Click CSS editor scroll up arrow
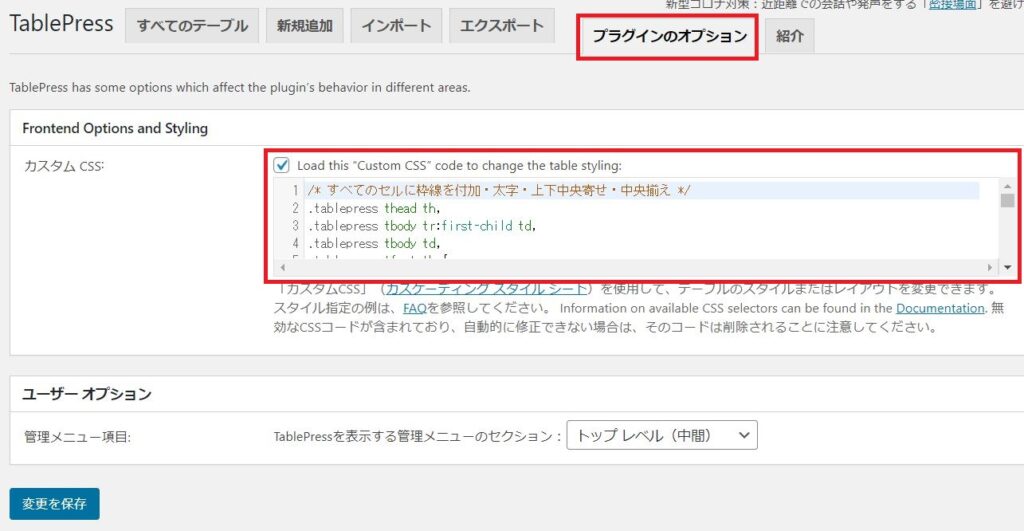1024x531 pixels. tap(1007, 187)
